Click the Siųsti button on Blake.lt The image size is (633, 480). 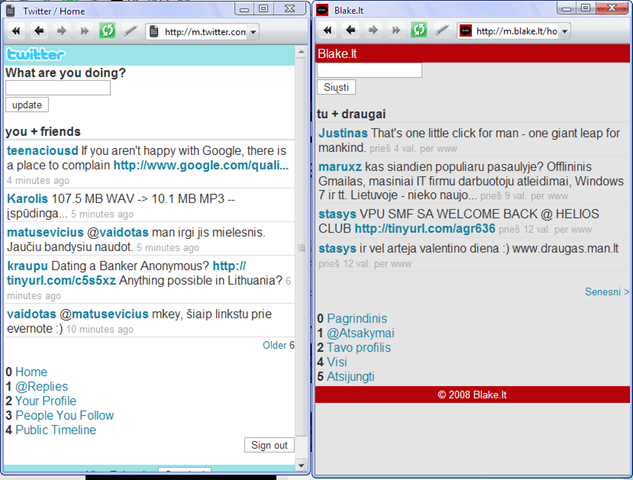tap(336, 87)
